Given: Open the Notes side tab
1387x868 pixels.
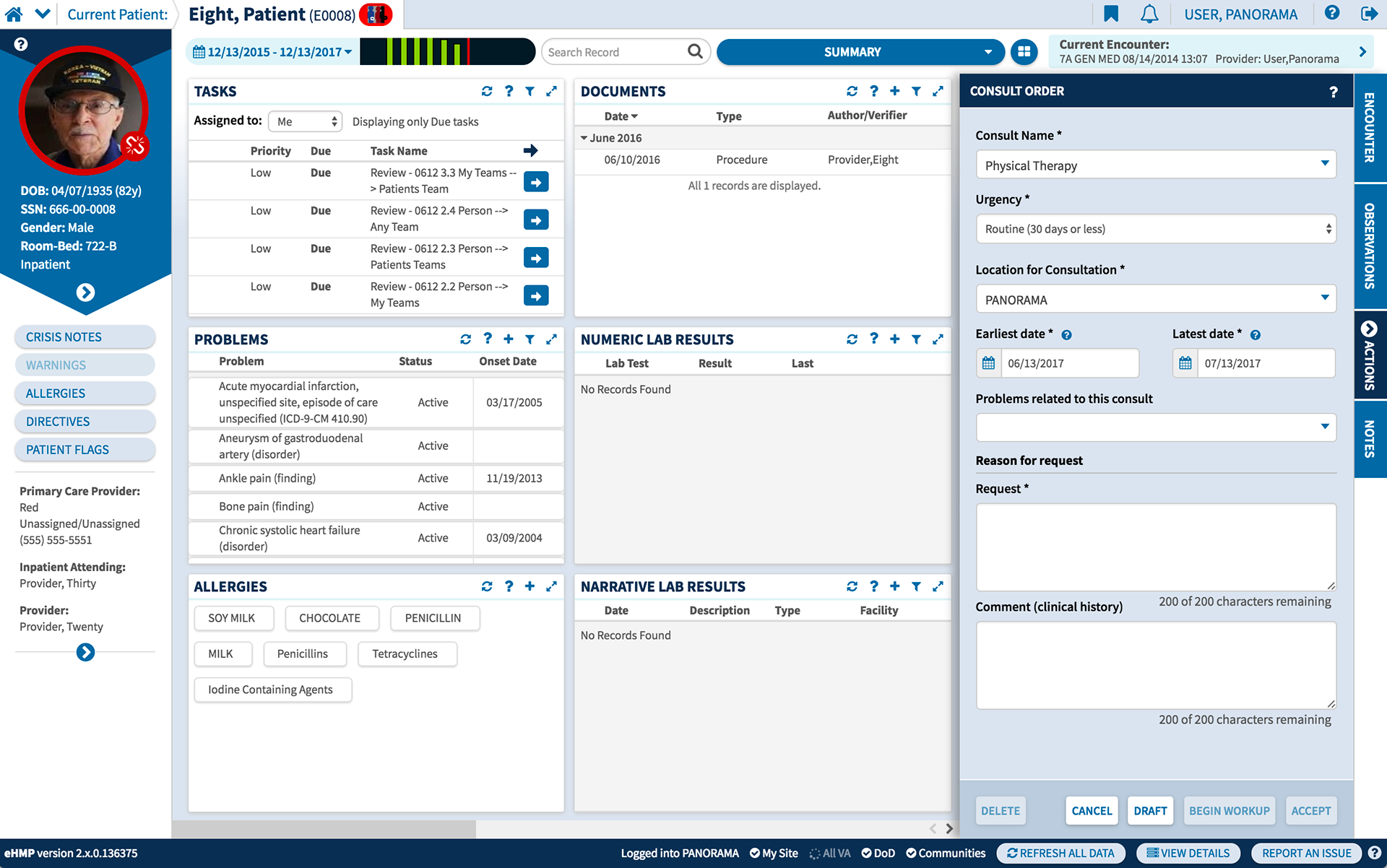Looking at the screenshot, I should [x=1370, y=438].
